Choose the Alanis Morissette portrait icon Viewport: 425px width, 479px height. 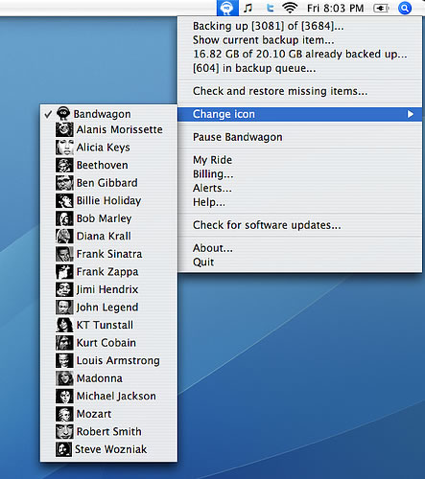pyautogui.click(x=64, y=130)
